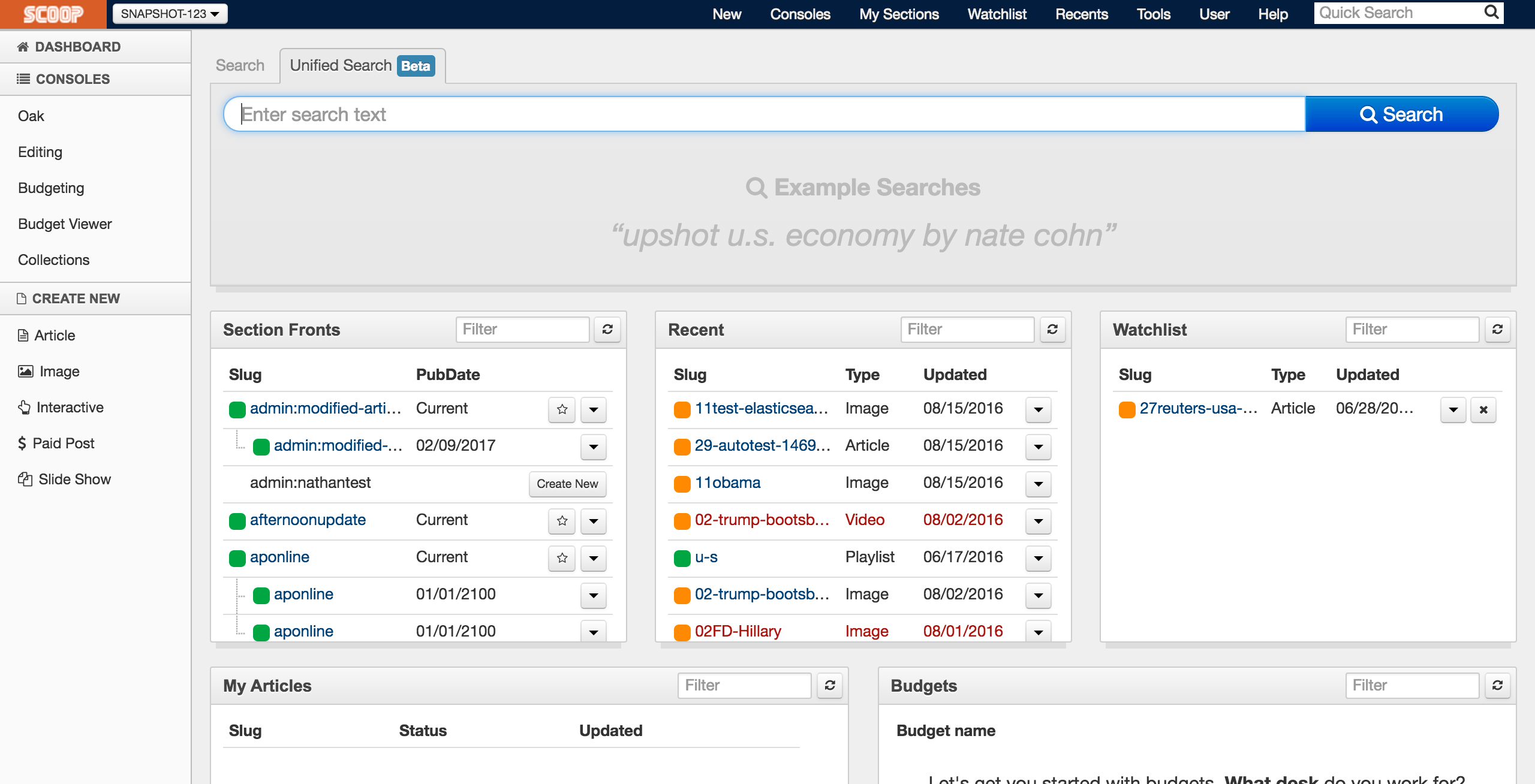Screen dimensions: 1535x784
Task: Toggle favorite star for aponline Current row
Action: coord(562,558)
